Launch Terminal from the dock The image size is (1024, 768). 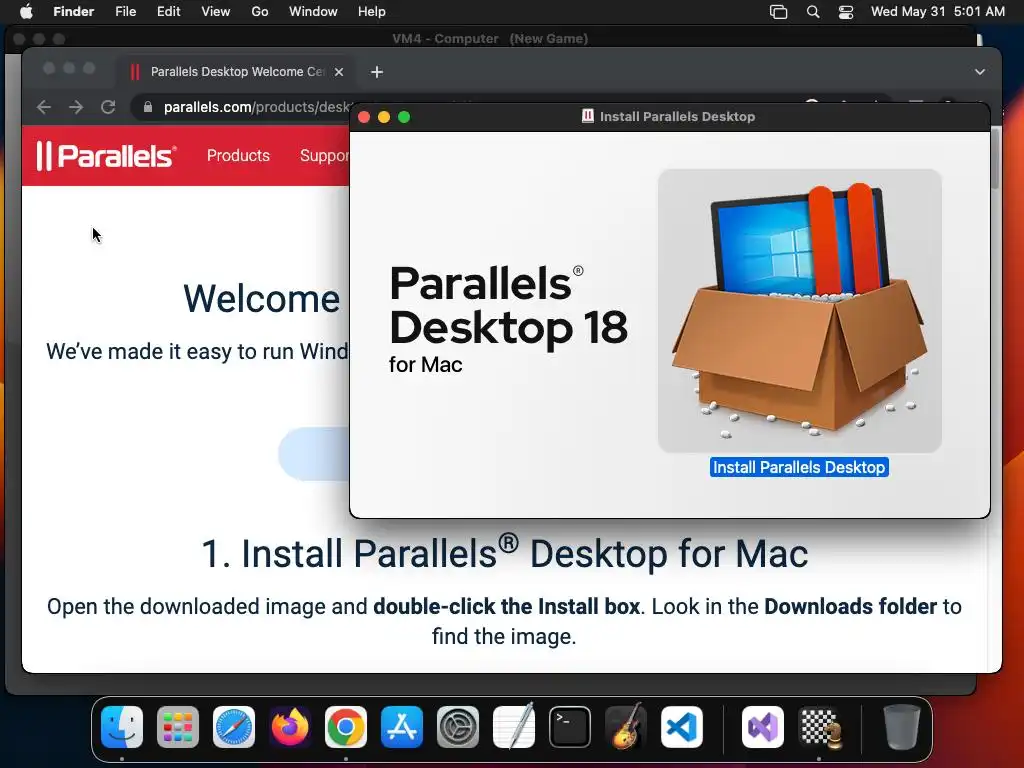569,727
